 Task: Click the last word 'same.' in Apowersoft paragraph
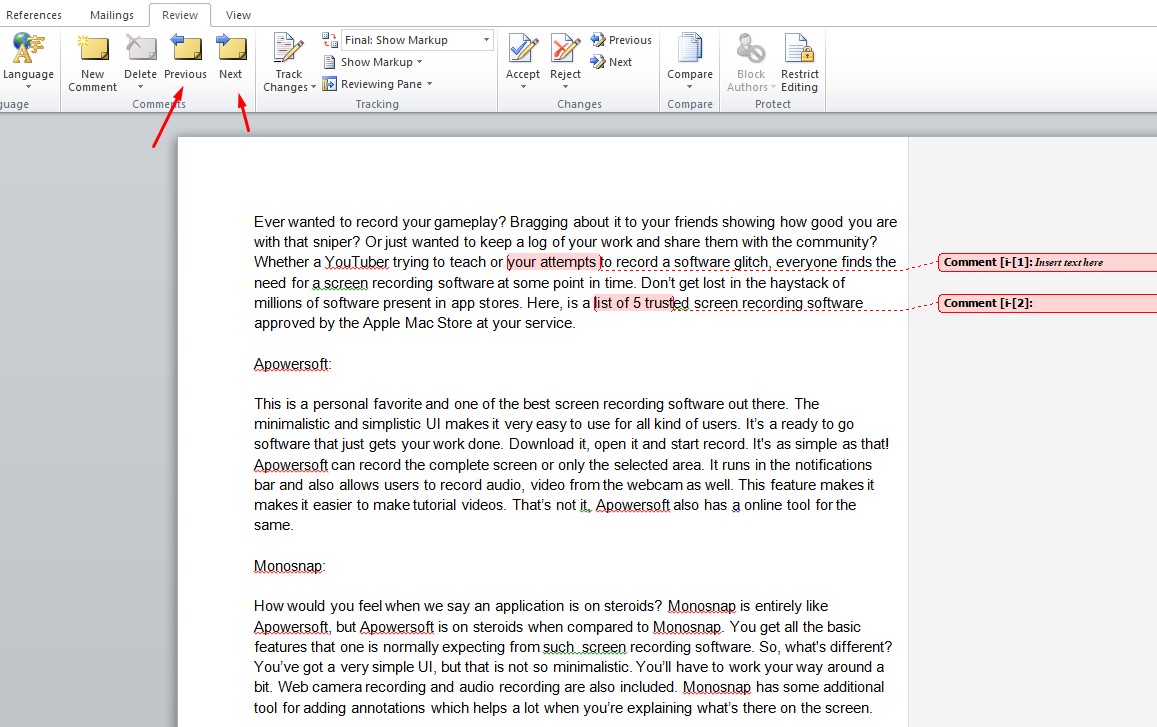[274, 526]
